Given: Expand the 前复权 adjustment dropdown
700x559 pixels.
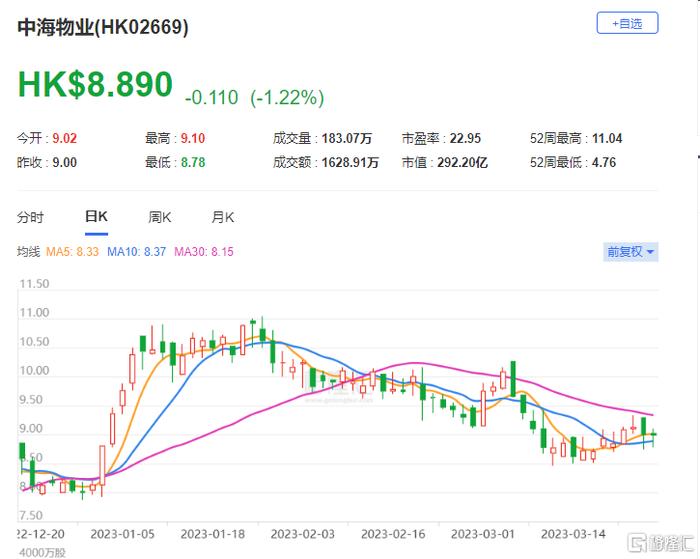Looking at the screenshot, I should point(630,252).
